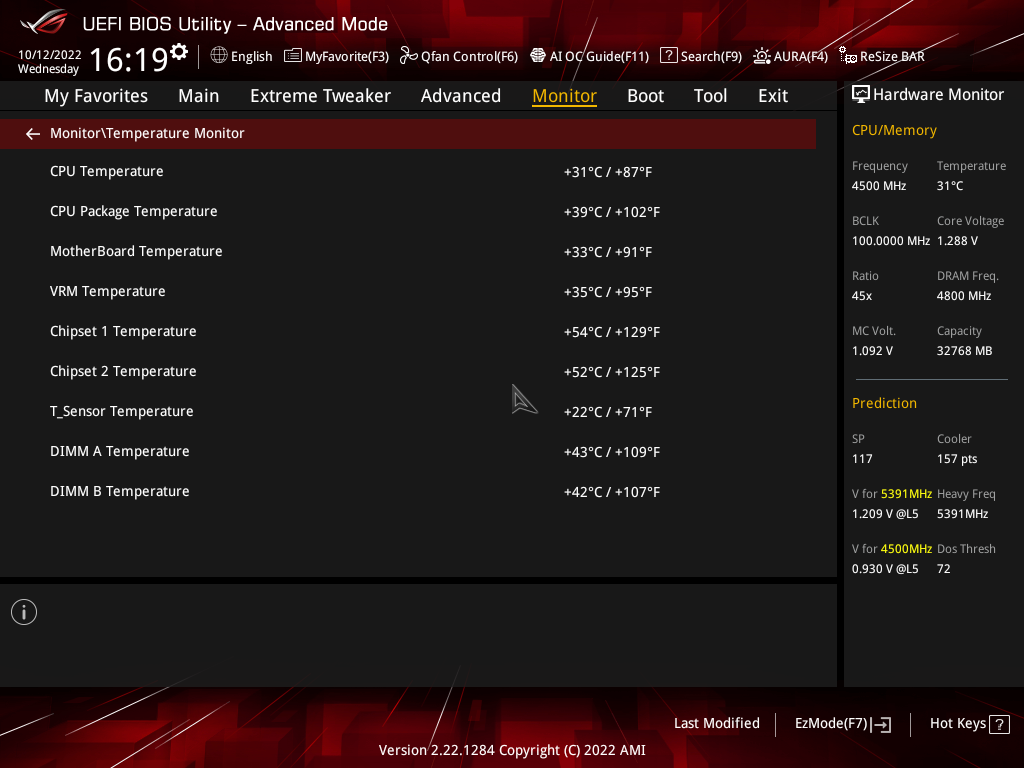Viewport: 1024px width, 768px height.
Task: Click the Hot Keys question mark icon
Action: point(999,724)
